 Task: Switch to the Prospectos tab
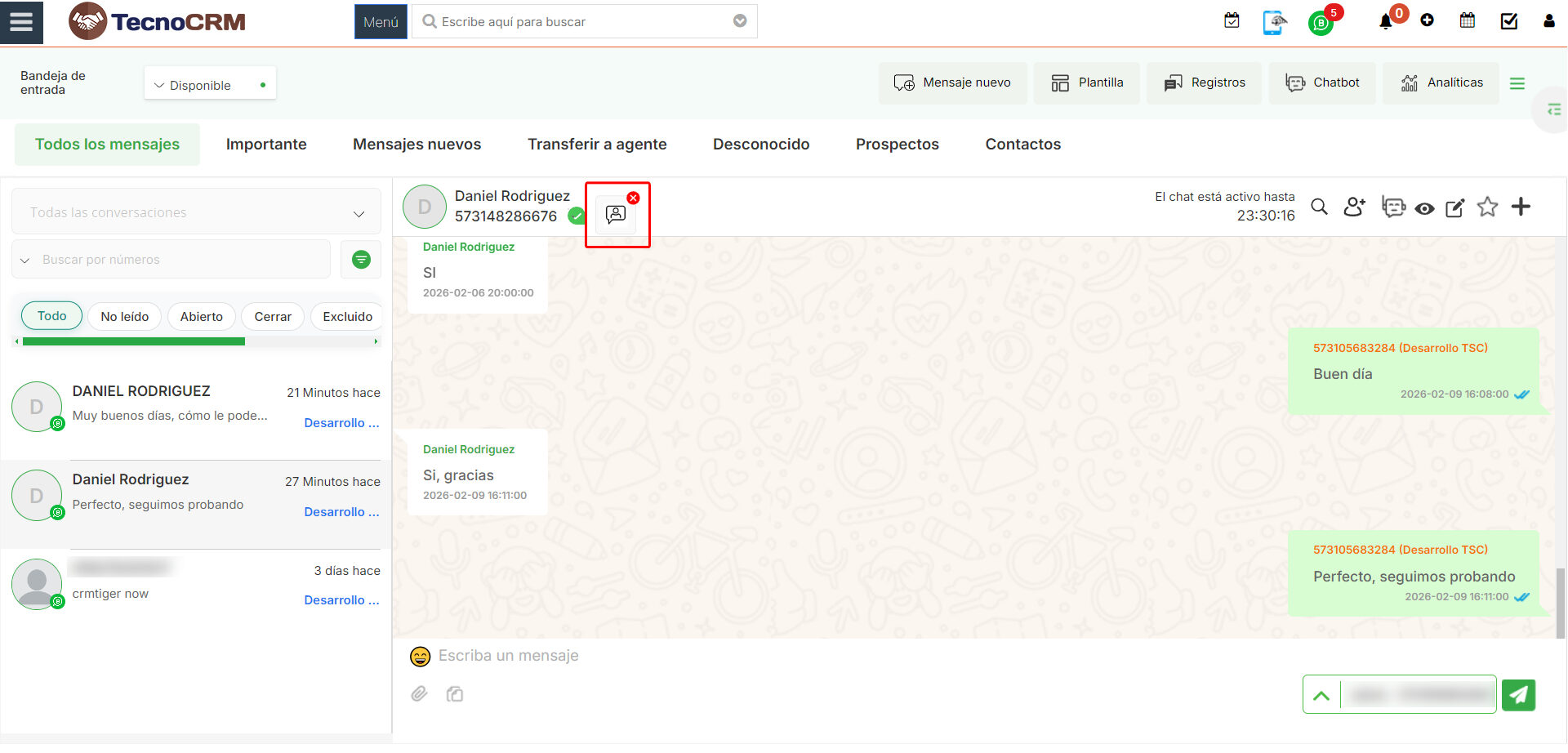click(x=897, y=145)
